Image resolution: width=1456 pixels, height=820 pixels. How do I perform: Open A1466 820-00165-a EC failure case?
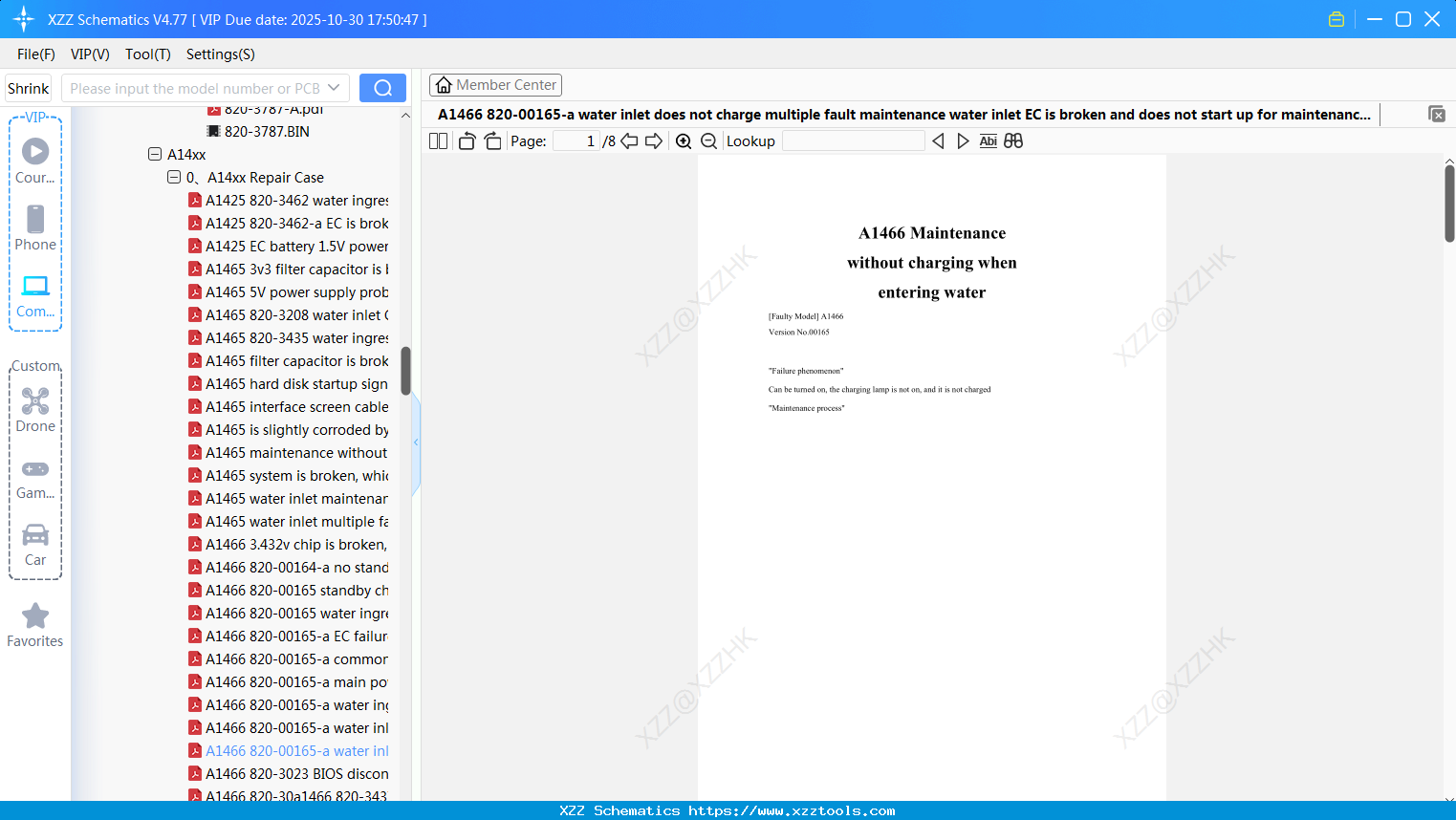(289, 637)
